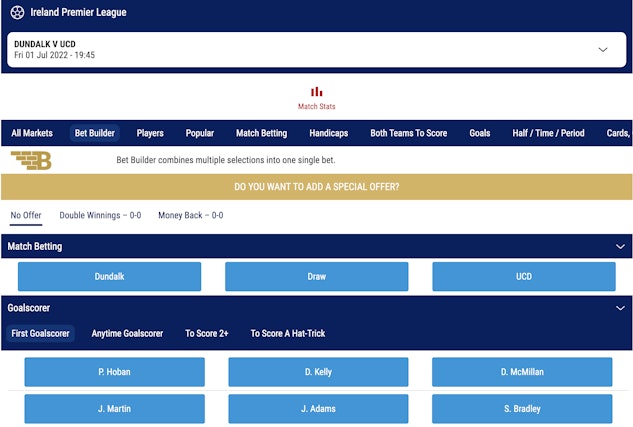
Task: Switch to the All Markets tab
Action: [x=32, y=133]
